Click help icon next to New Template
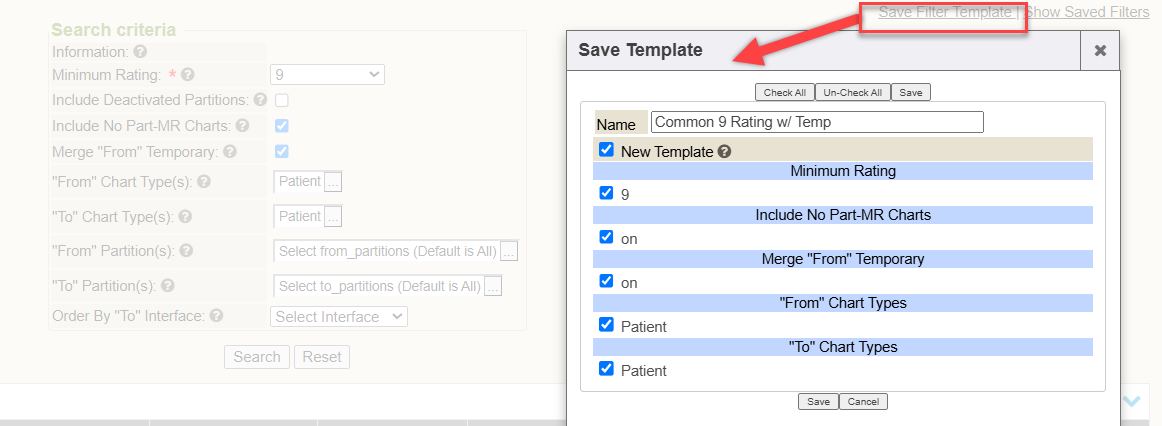Viewport: 1162px width, 426px height. tap(724, 152)
